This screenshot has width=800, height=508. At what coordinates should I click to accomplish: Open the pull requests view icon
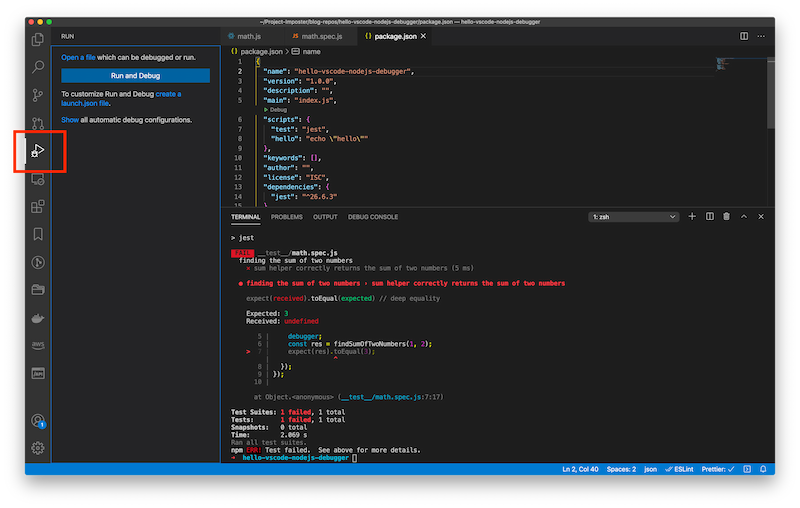(38, 123)
